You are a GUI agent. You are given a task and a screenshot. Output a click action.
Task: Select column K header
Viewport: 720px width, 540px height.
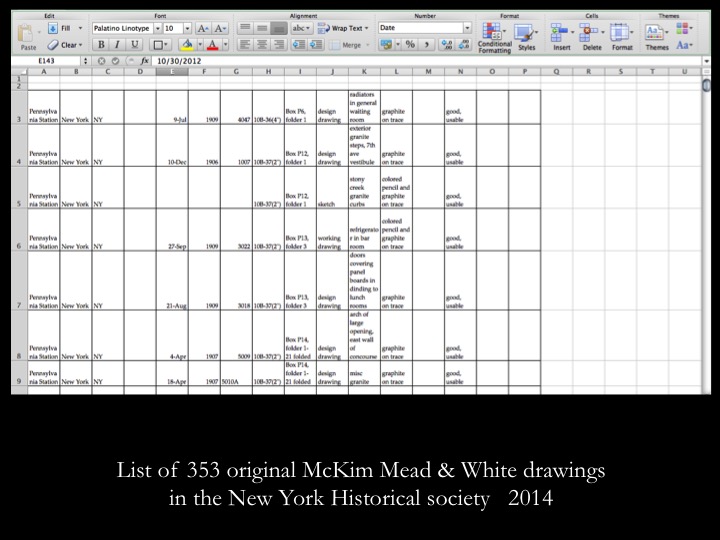(x=364, y=72)
